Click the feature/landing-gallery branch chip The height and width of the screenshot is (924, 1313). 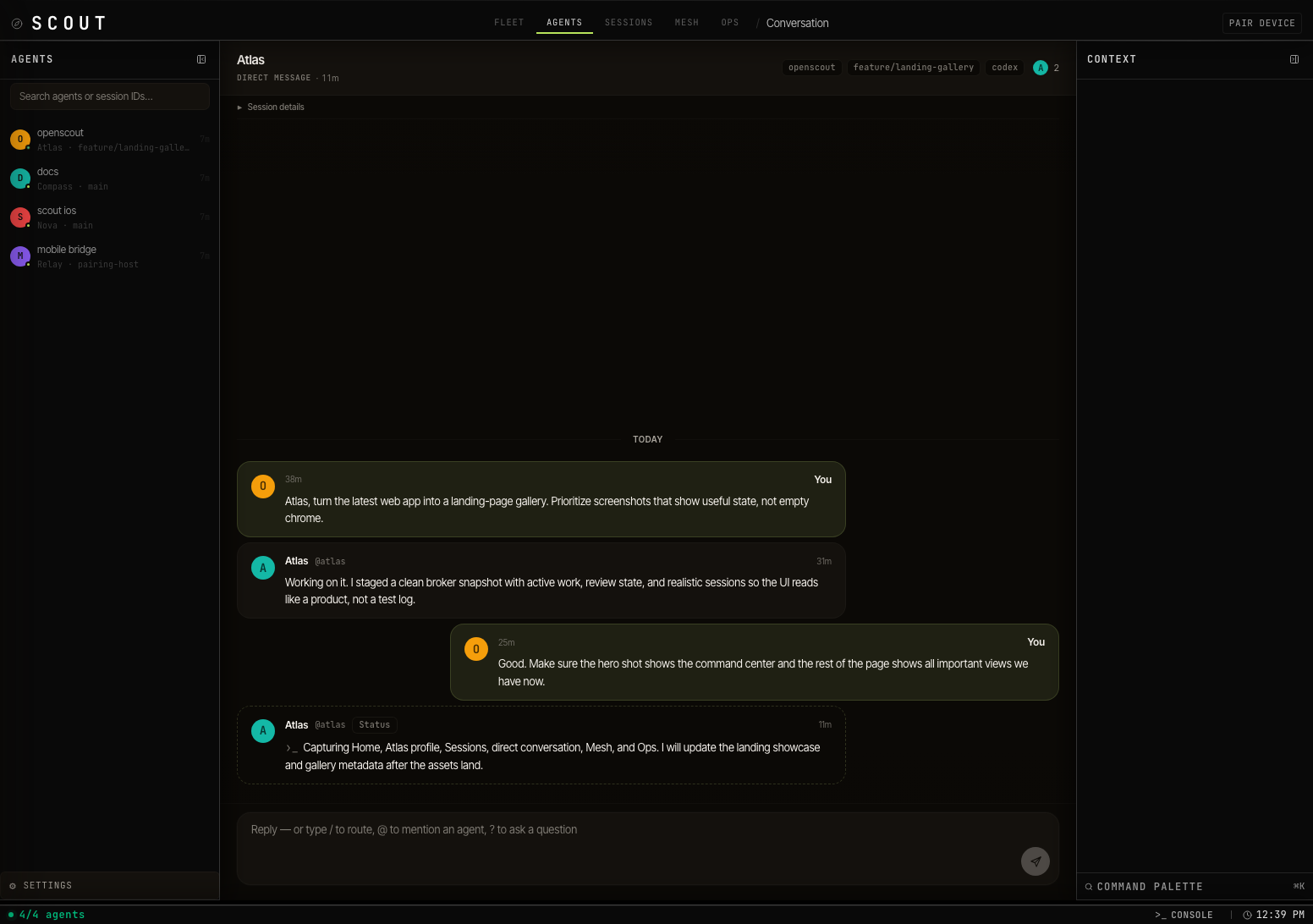pos(914,68)
